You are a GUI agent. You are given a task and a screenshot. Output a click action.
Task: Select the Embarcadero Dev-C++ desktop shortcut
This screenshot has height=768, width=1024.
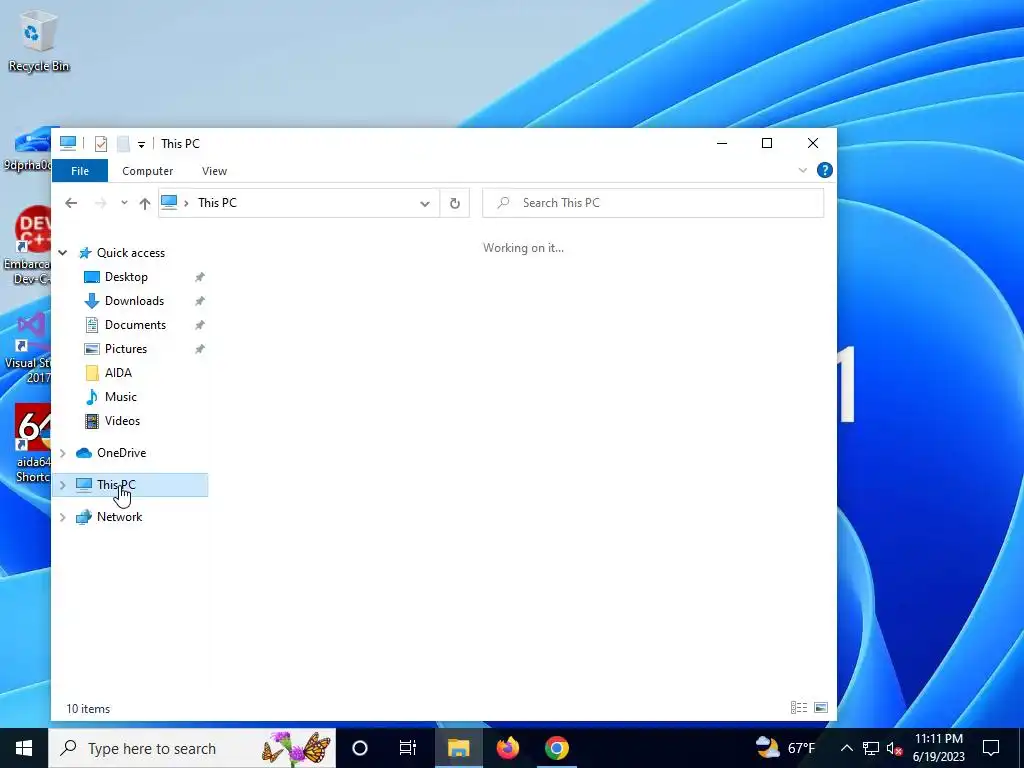(26, 246)
